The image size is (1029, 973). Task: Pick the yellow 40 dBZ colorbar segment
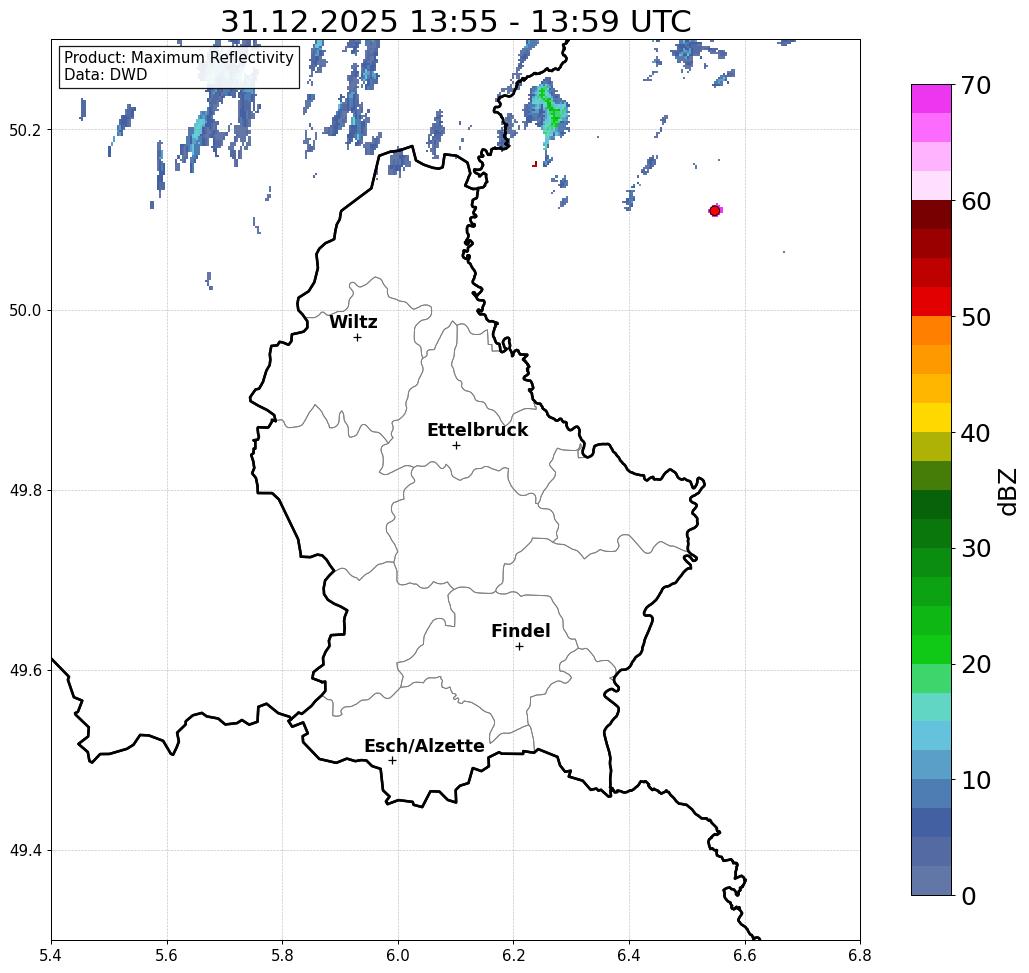931,417
